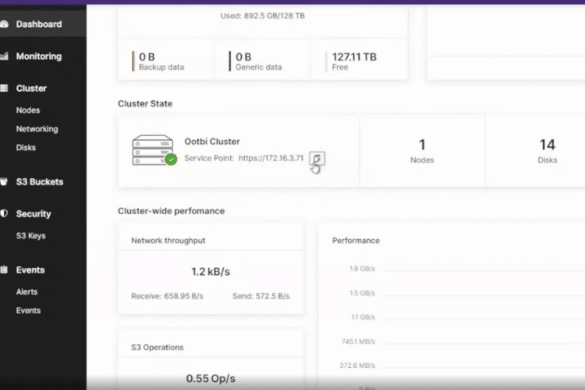This screenshot has height=390, width=585.
Task: Go to Nodes under Cluster
Action: [x=28, y=110]
